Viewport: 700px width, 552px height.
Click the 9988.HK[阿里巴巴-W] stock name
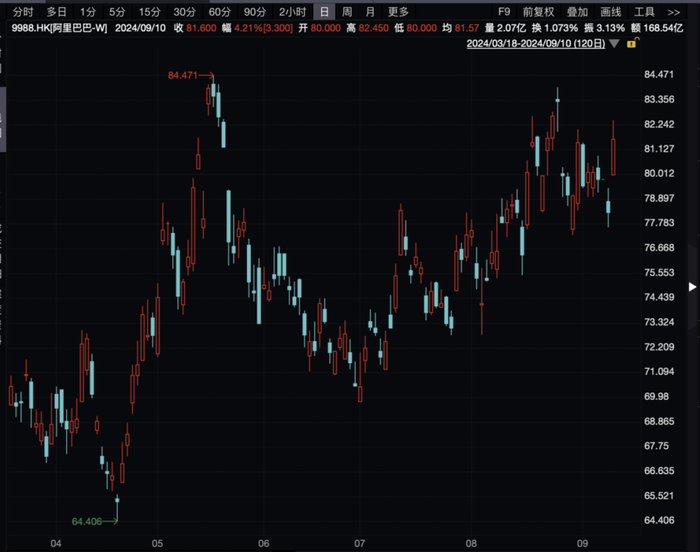59,28
